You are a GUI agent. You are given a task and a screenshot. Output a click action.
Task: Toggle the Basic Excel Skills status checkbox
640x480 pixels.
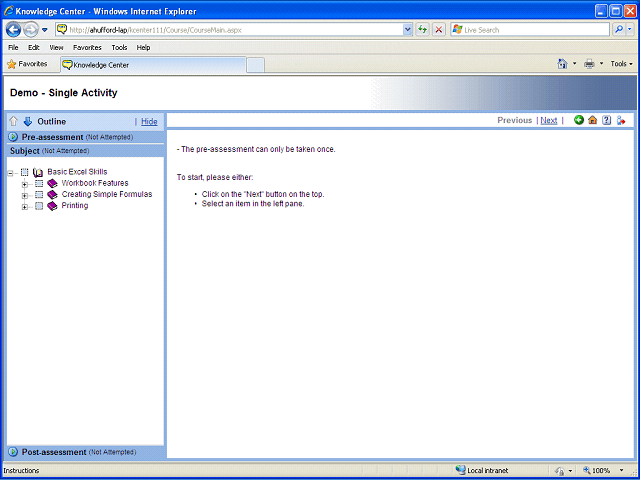[x=24, y=172]
